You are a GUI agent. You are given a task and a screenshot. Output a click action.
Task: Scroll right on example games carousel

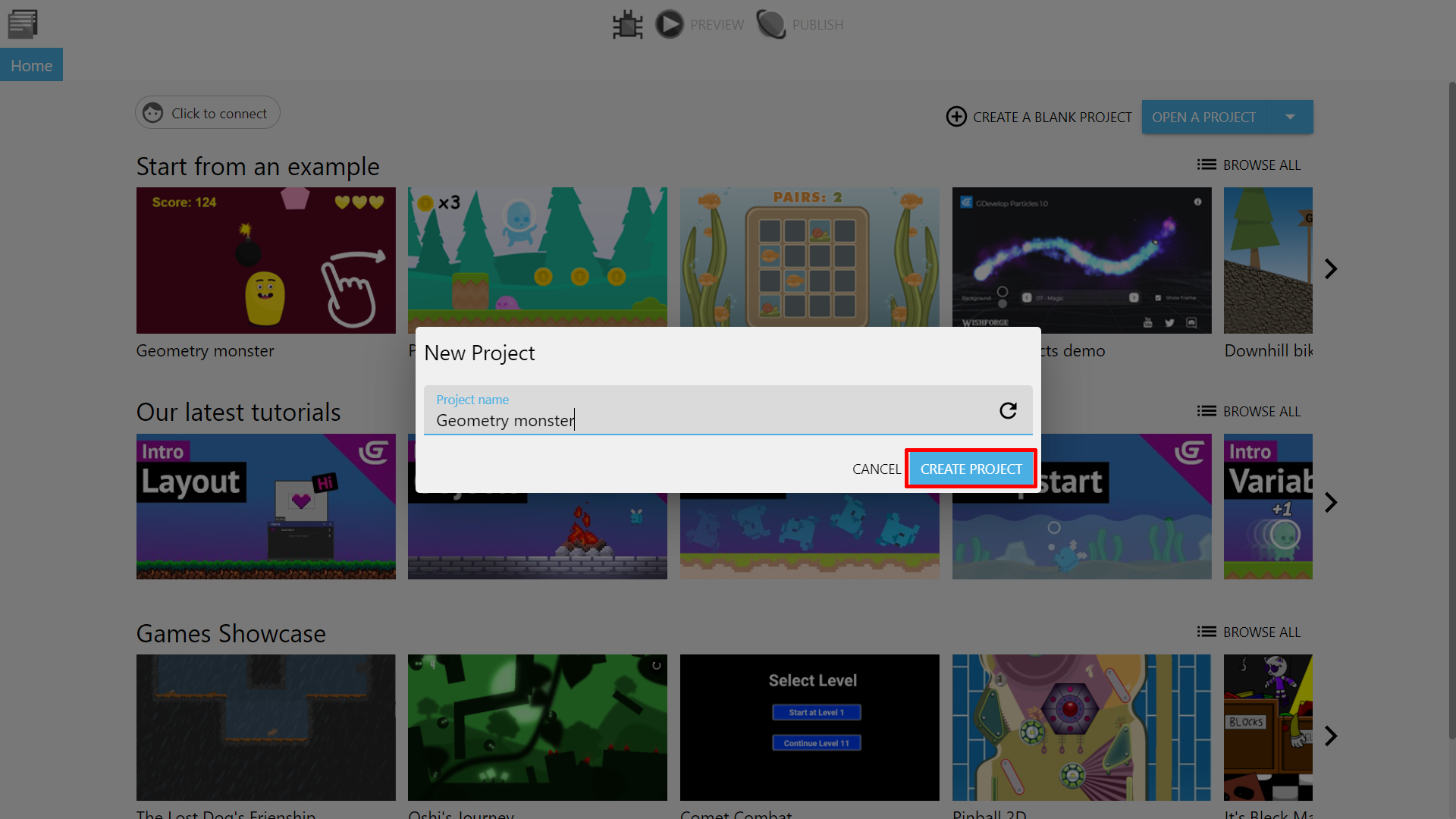[x=1331, y=268]
